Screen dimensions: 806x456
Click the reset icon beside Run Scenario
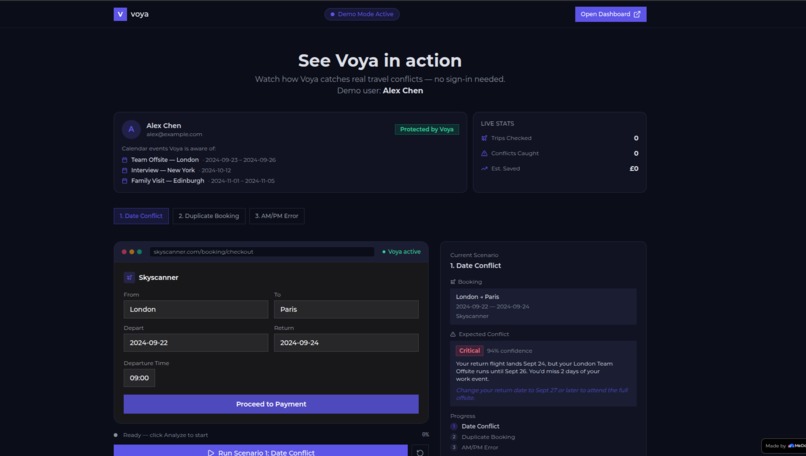click(x=420, y=452)
